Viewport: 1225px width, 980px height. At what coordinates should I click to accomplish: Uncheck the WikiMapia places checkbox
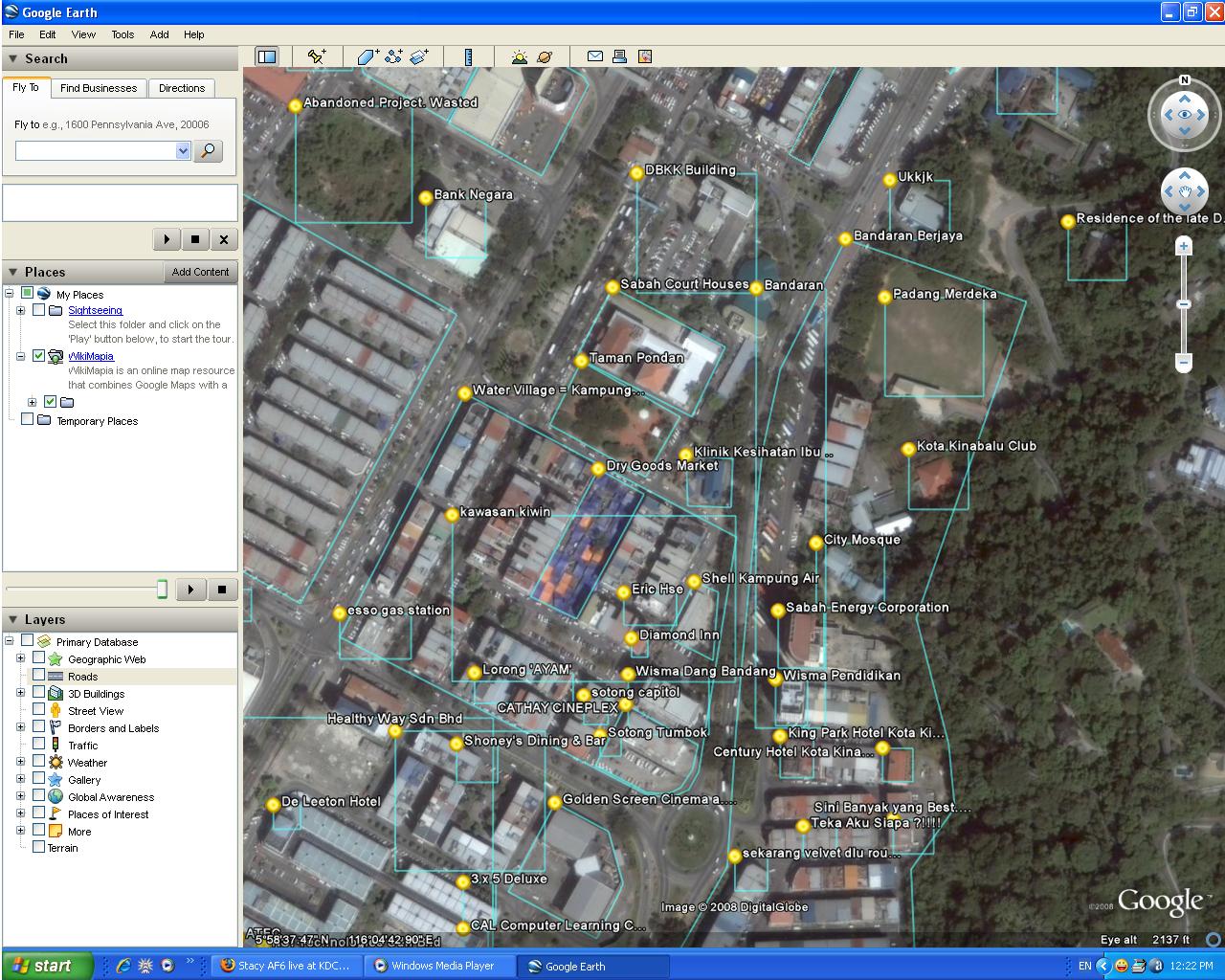pos(38,356)
